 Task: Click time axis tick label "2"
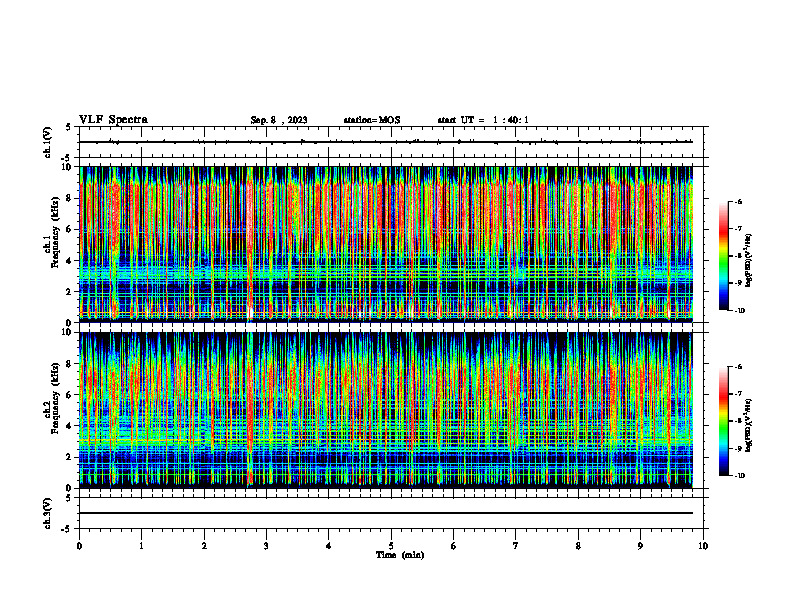pyautogui.click(x=204, y=546)
